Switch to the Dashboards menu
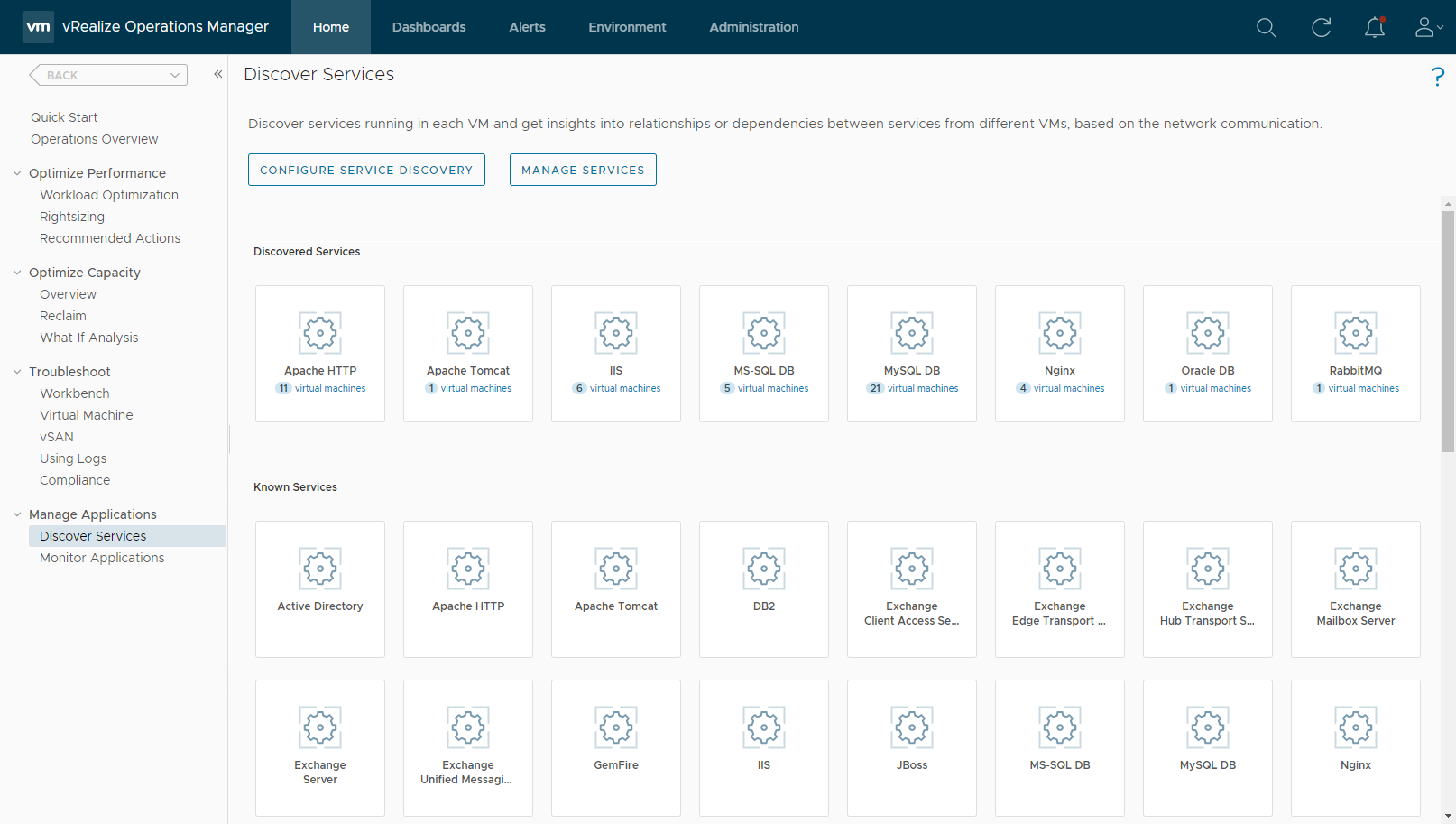The height and width of the screenshot is (824, 1456). [429, 27]
